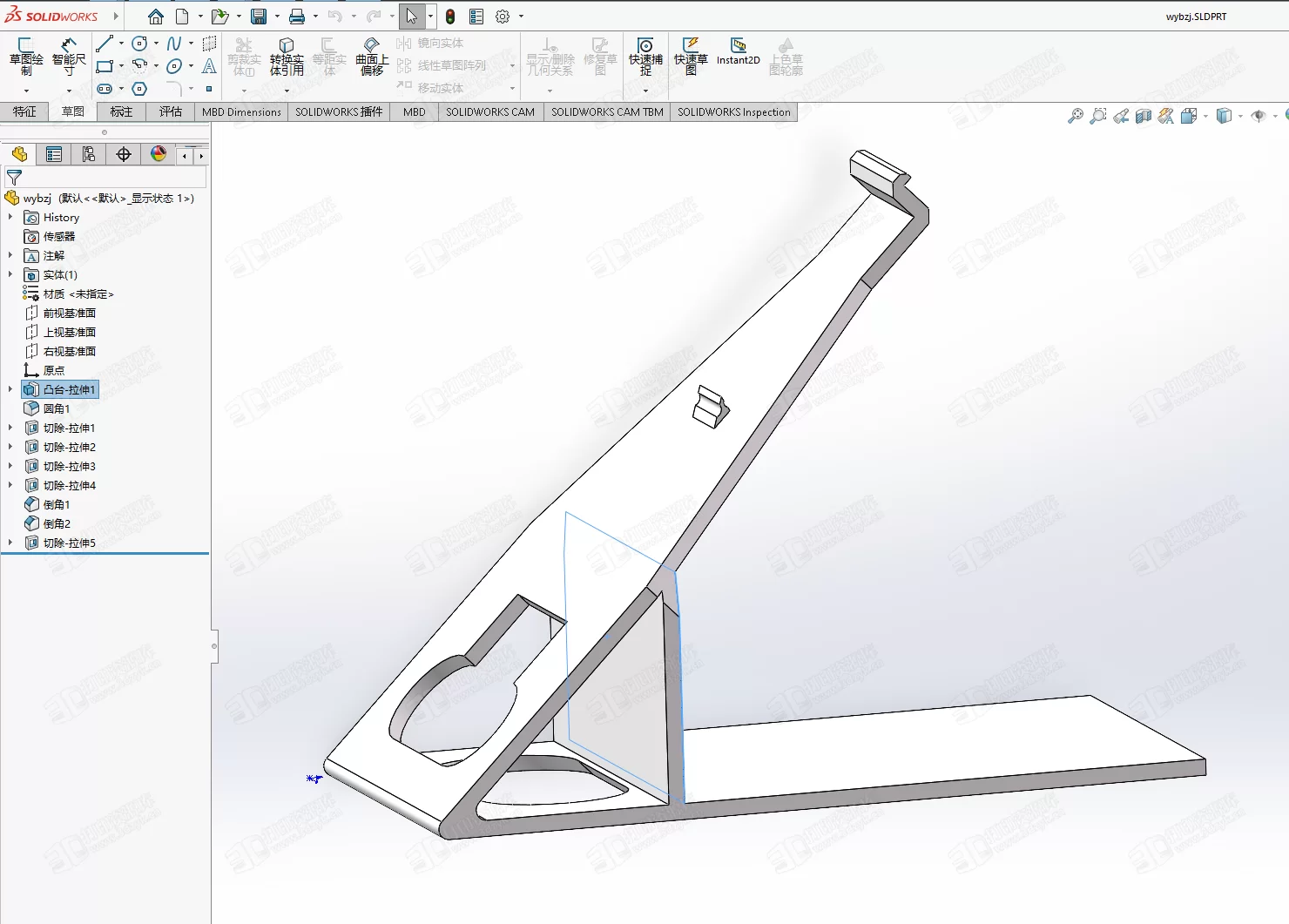Click 转换实体引用 convert entities
The image size is (1289, 924).
[x=287, y=57]
